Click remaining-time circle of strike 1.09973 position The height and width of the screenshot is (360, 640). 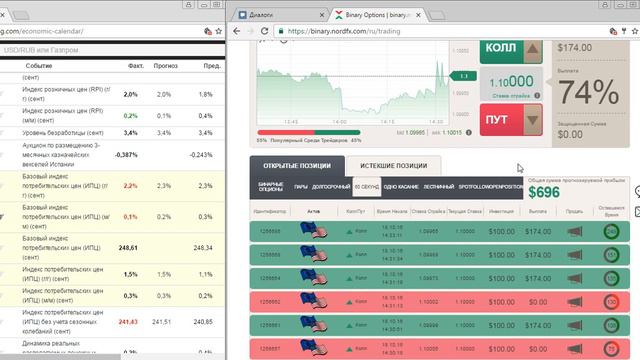point(611,278)
